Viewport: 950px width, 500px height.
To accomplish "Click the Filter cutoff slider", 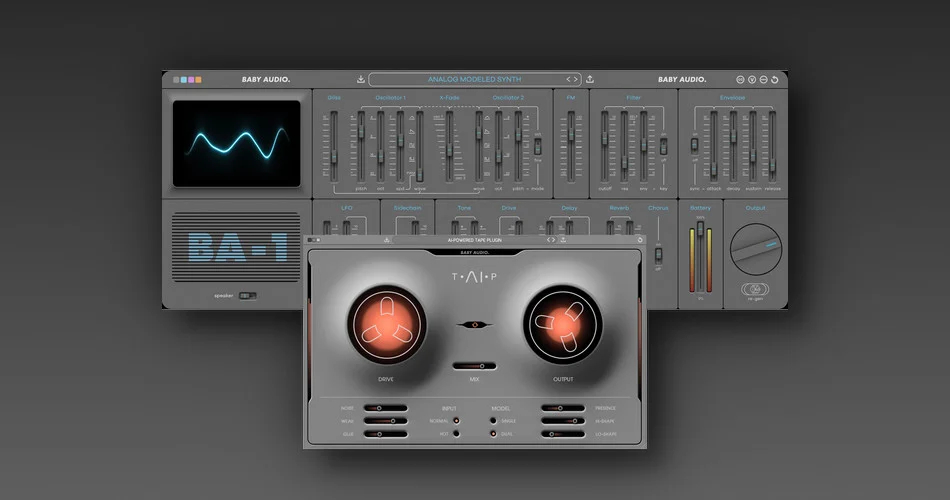I will [x=604, y=146].
